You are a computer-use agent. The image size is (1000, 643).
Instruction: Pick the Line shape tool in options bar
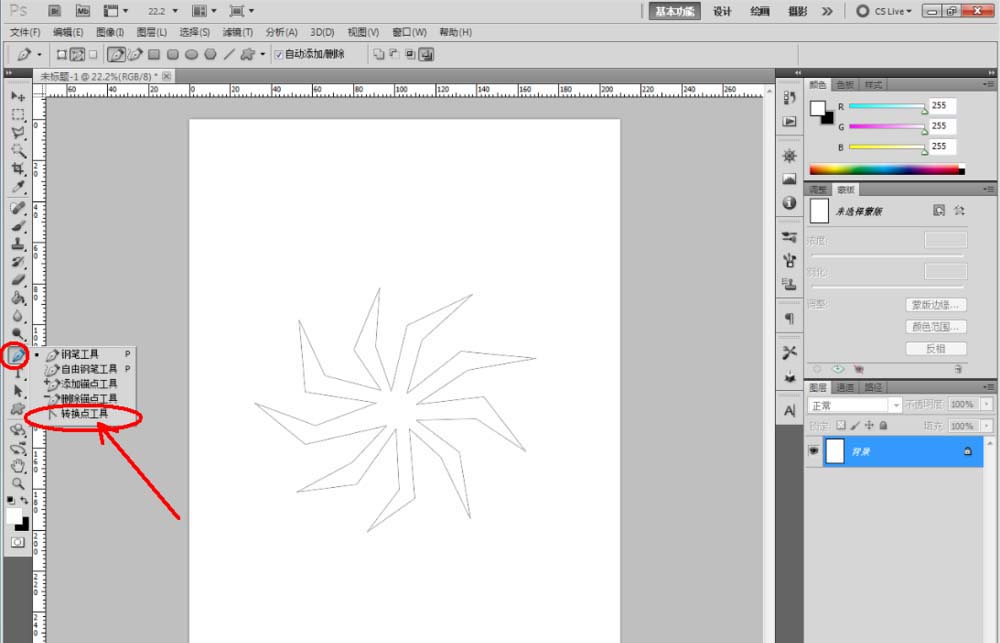pos(228,54)
